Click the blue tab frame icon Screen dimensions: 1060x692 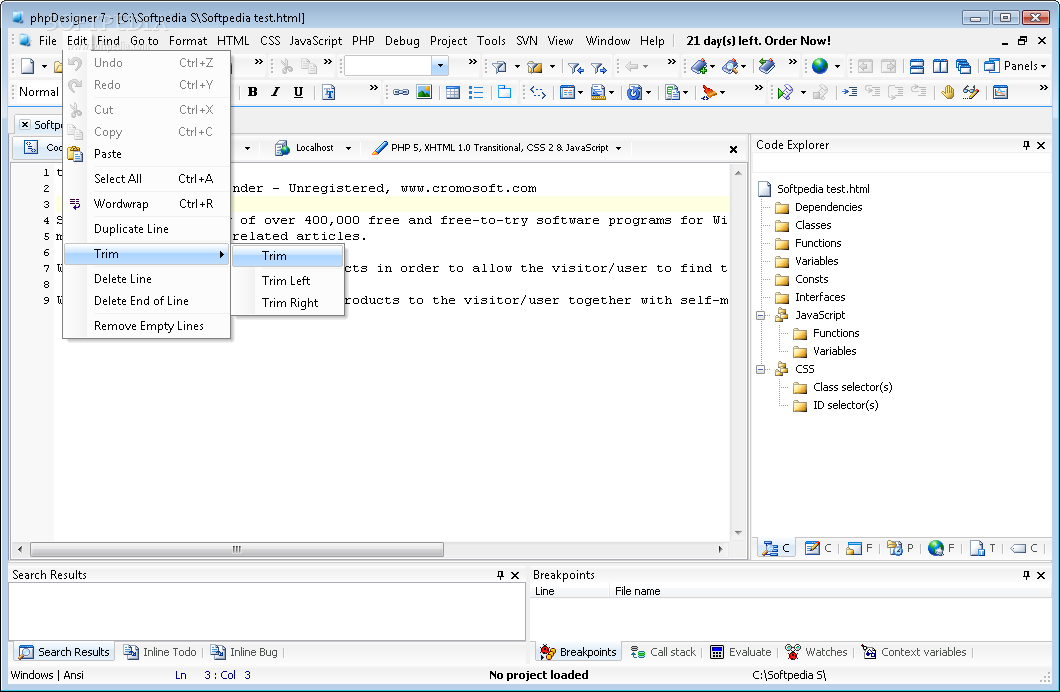tap(504, 92)
